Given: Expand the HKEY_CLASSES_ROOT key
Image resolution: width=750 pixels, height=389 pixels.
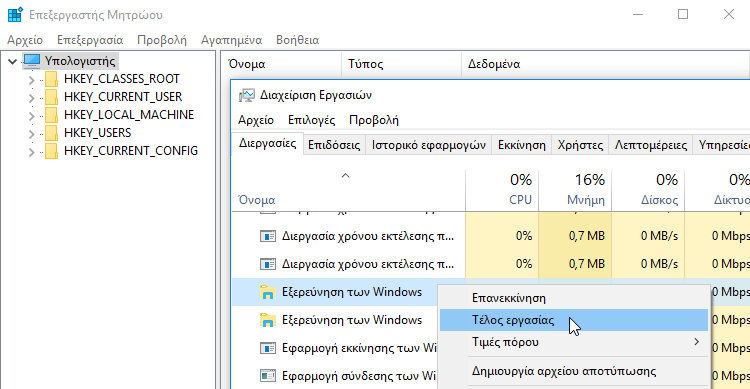Looking at the screenshot, I should click(32, 79).
